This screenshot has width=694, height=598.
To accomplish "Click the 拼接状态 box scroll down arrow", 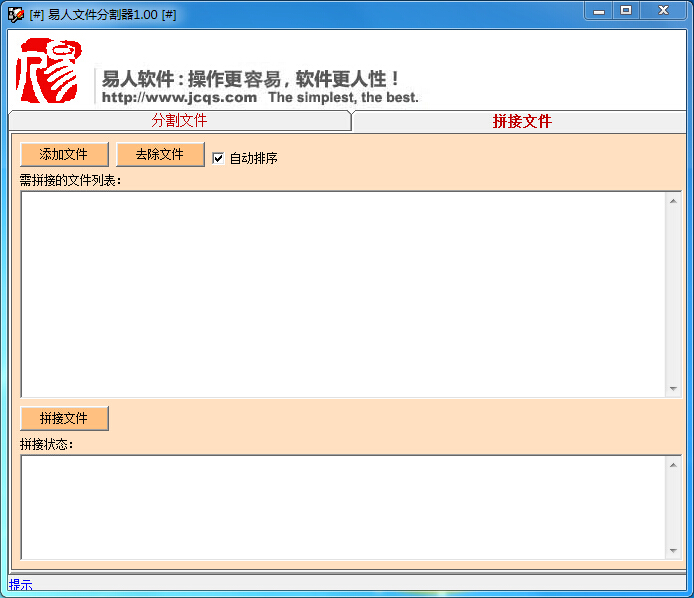I will coord(674,551).
